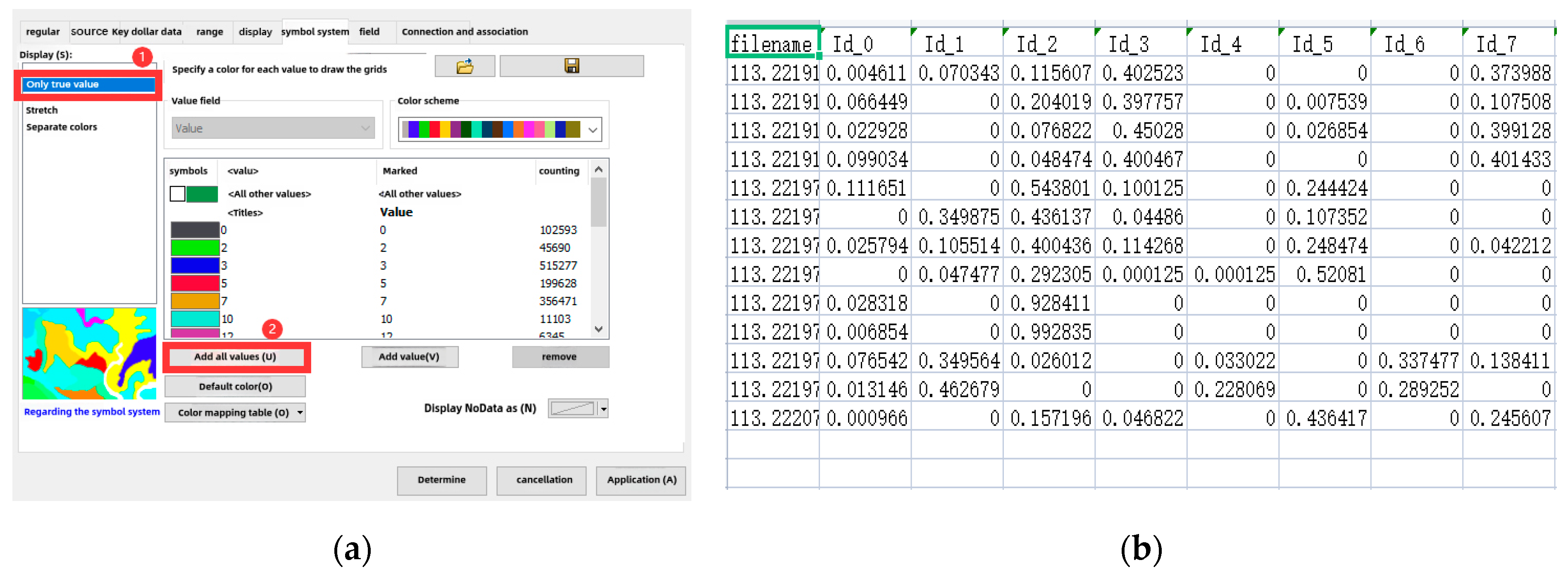
Task: Click the green symbol swatch for value 2
Action: coord(195,248)
